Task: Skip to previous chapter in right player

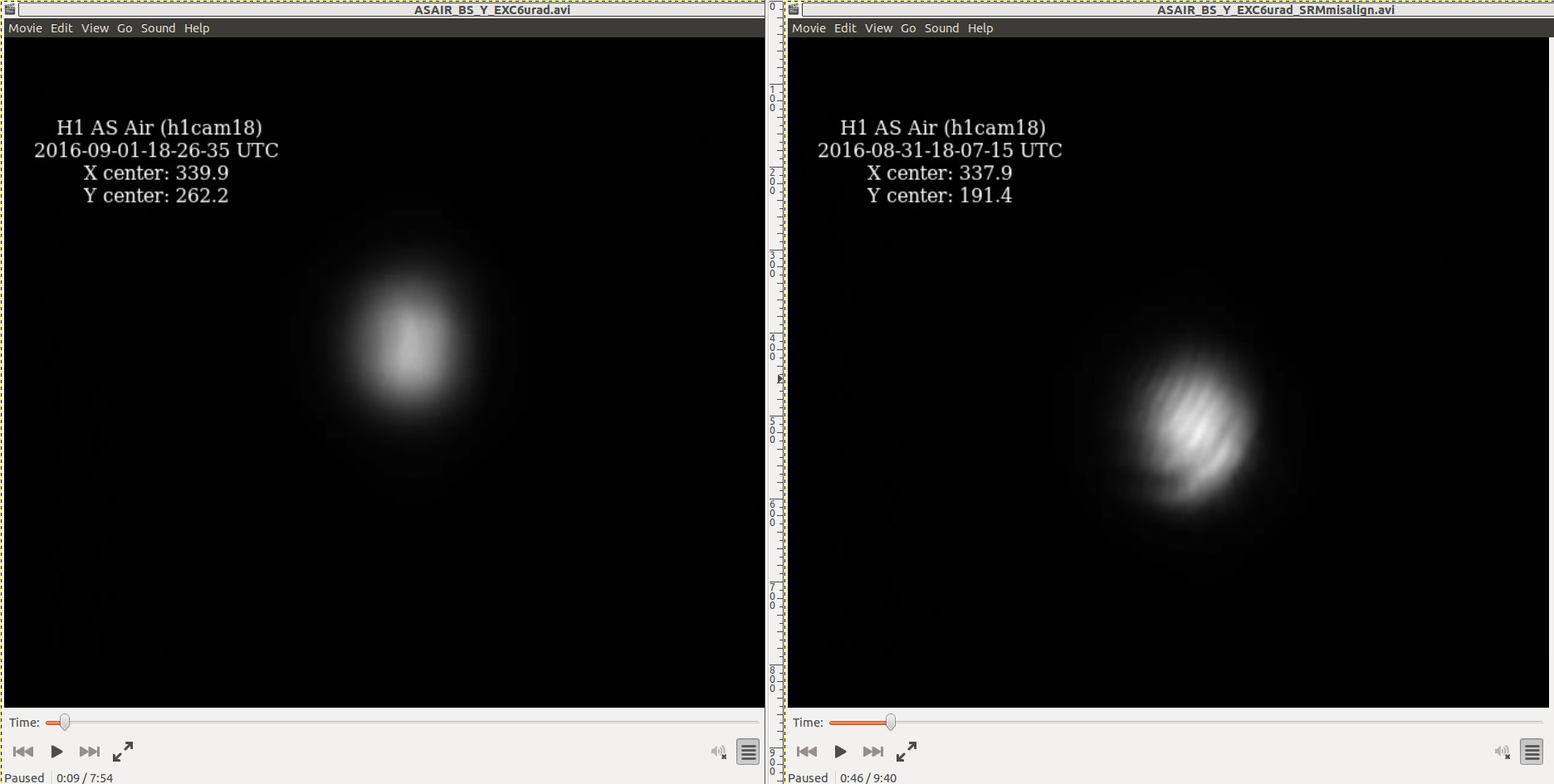Action: (x=807, y=752)
